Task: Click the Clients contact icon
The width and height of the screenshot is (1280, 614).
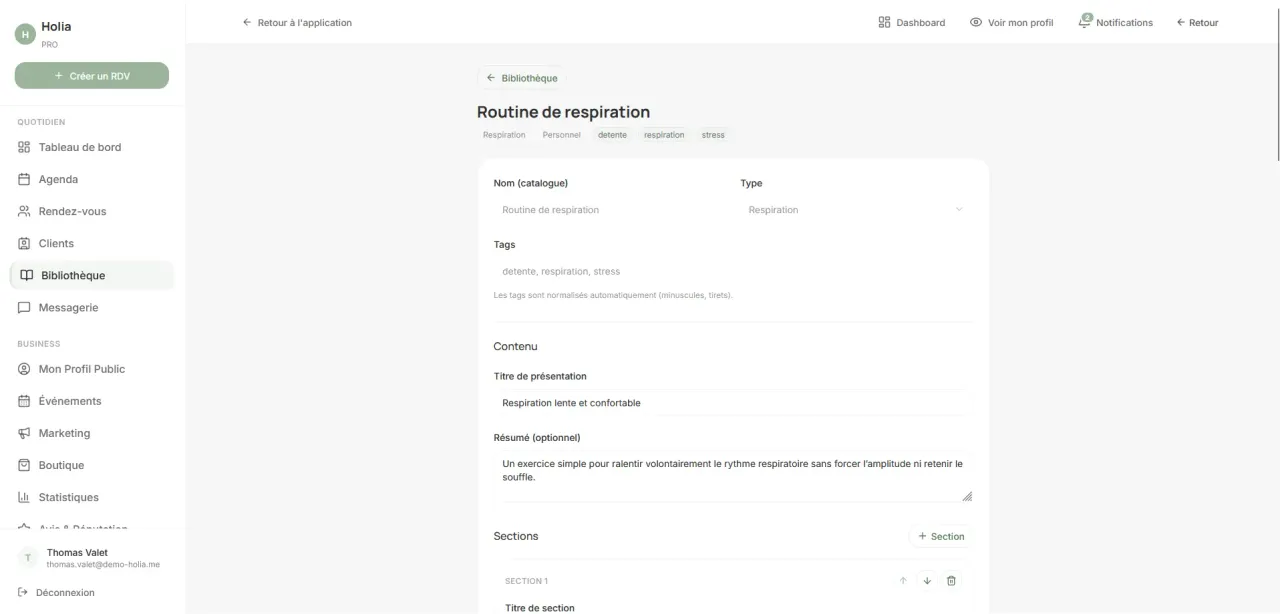Action: point(25,243)
